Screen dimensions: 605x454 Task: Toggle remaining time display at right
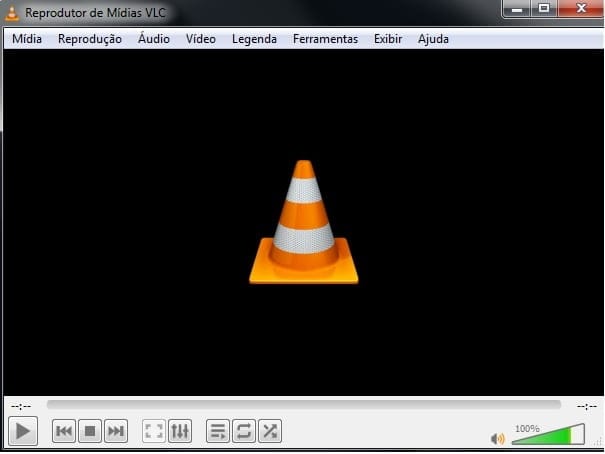[x=586, y=406]
